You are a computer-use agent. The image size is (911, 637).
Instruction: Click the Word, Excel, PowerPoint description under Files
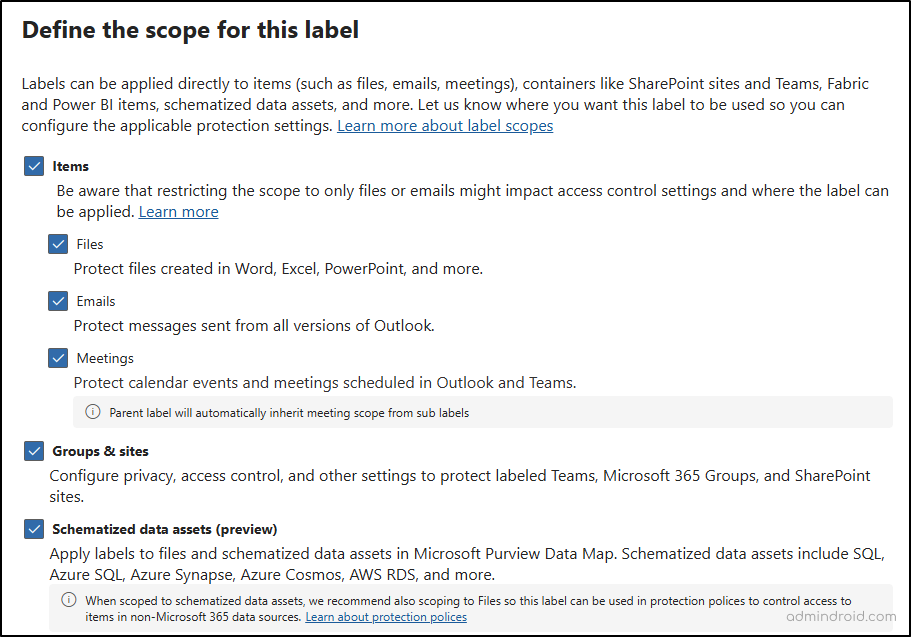pos(278,269)
